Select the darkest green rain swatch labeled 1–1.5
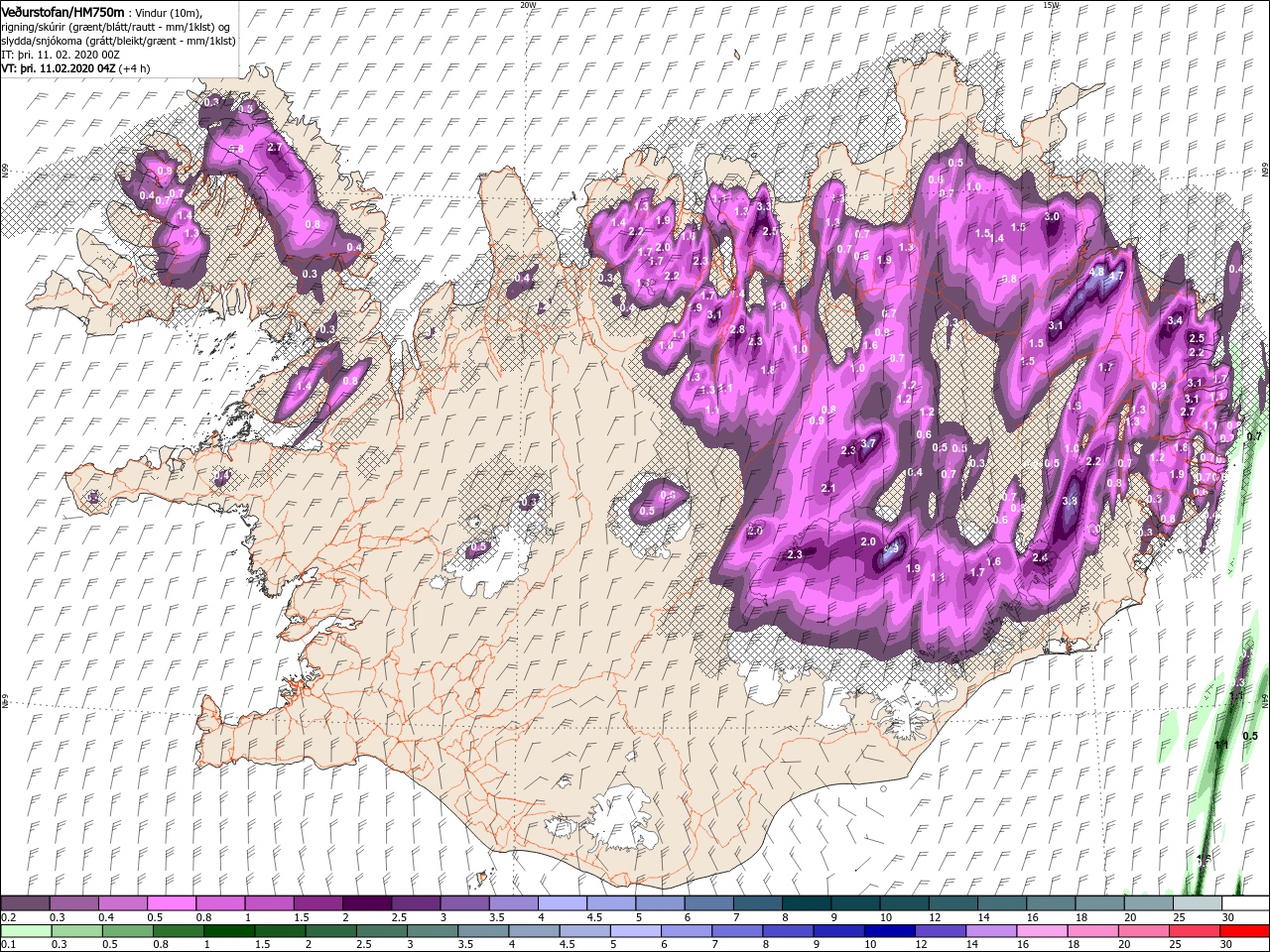The height and width of the screenshot is (952, 1270). point(229,931)
